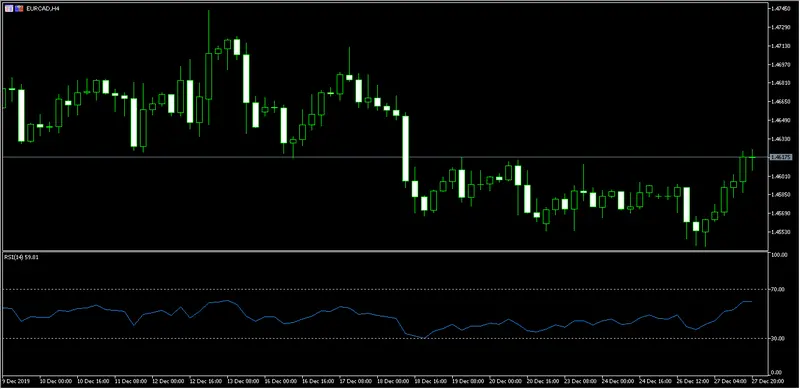
Task: Click the large white bearish candle after 18 Dec
Action: click(406, 148)
